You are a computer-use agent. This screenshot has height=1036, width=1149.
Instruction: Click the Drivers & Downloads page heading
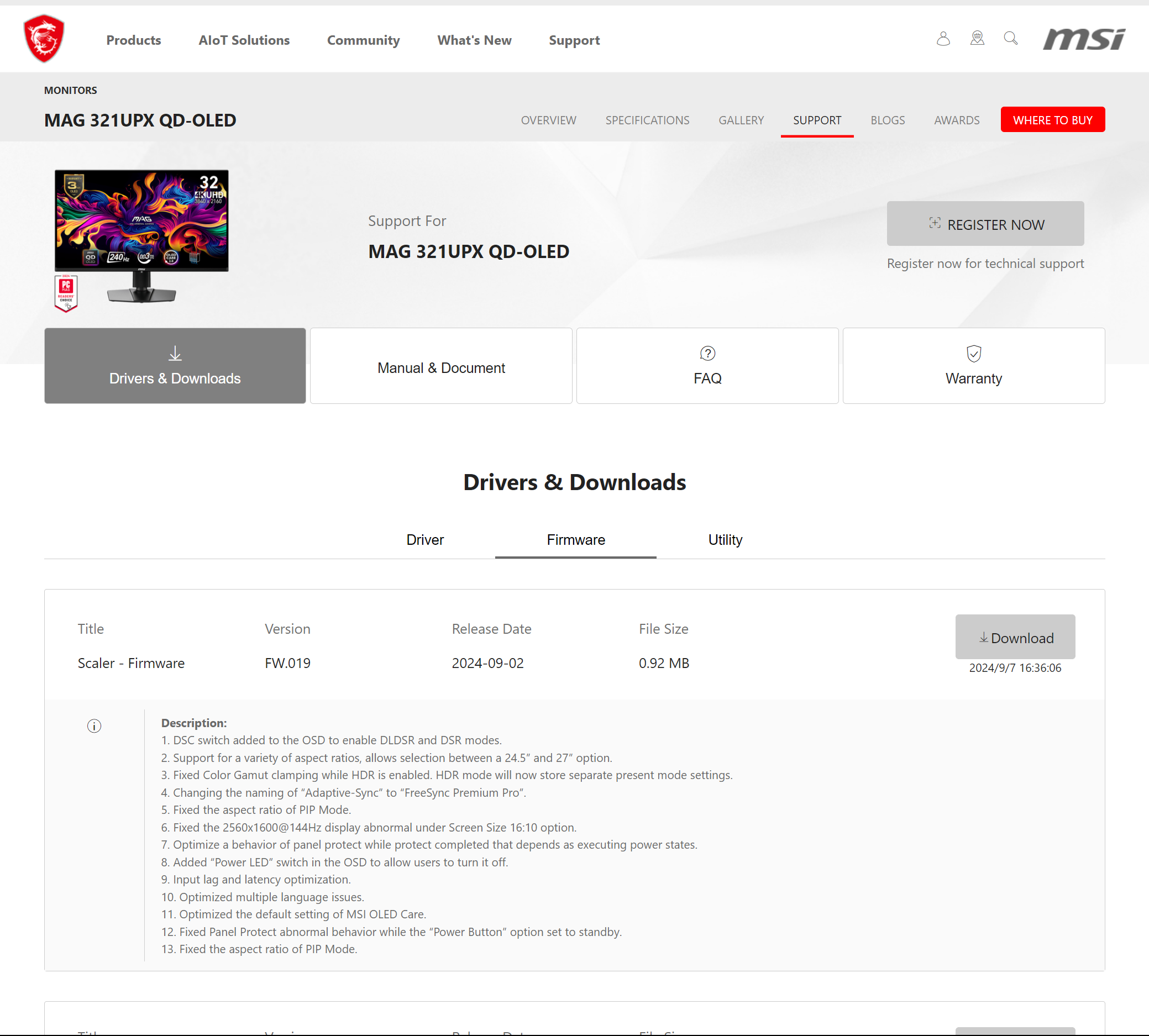[x=575, y=483]
